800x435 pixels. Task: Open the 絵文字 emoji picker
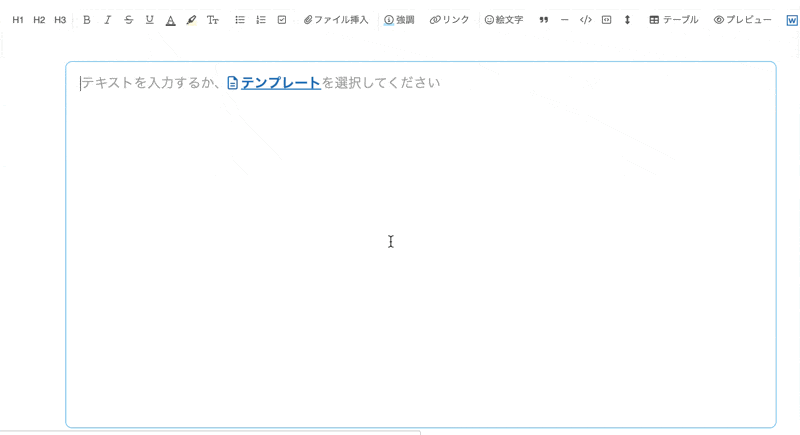pos(504,20)
